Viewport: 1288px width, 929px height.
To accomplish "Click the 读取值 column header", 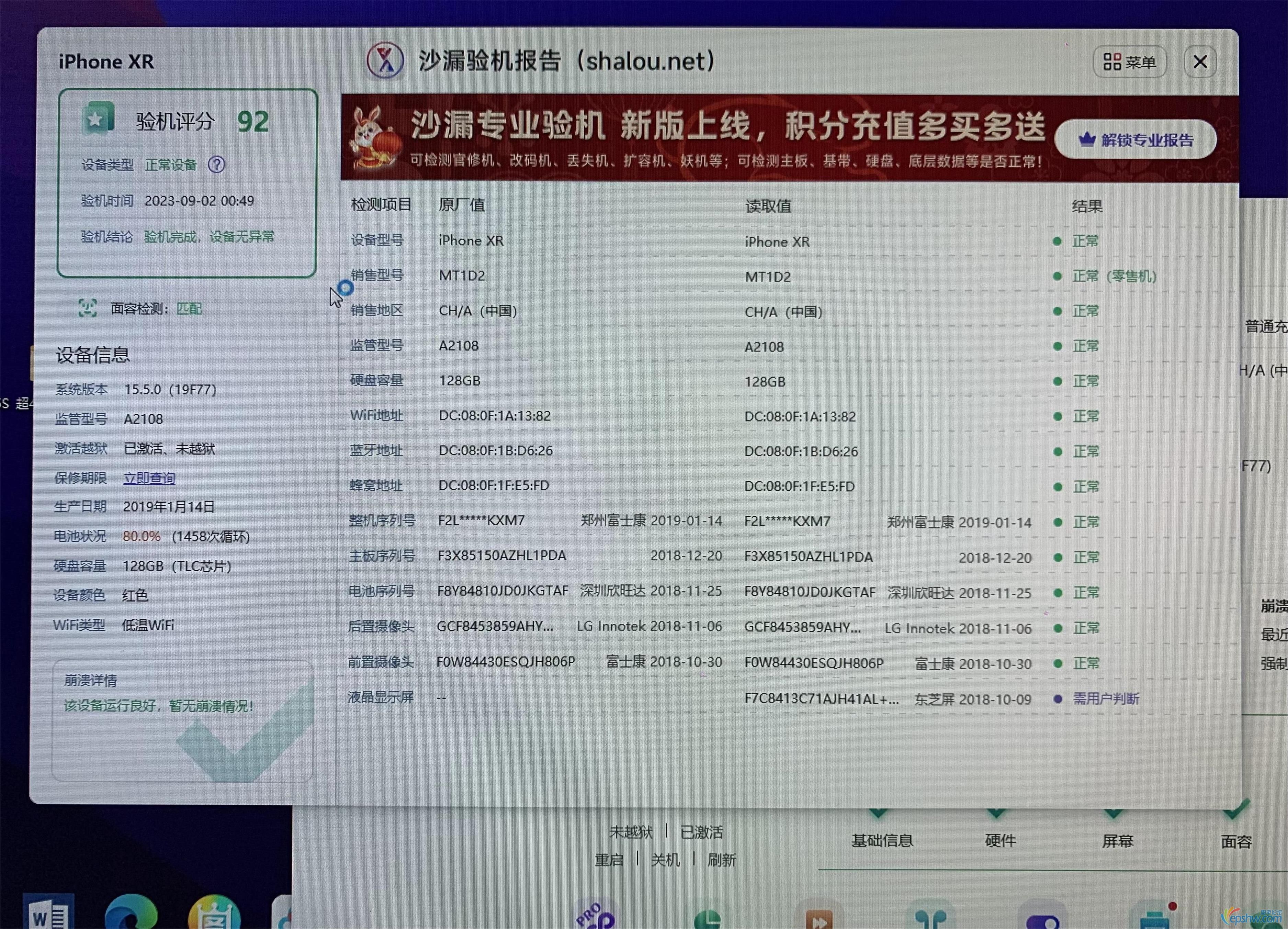I will [768, 206].
